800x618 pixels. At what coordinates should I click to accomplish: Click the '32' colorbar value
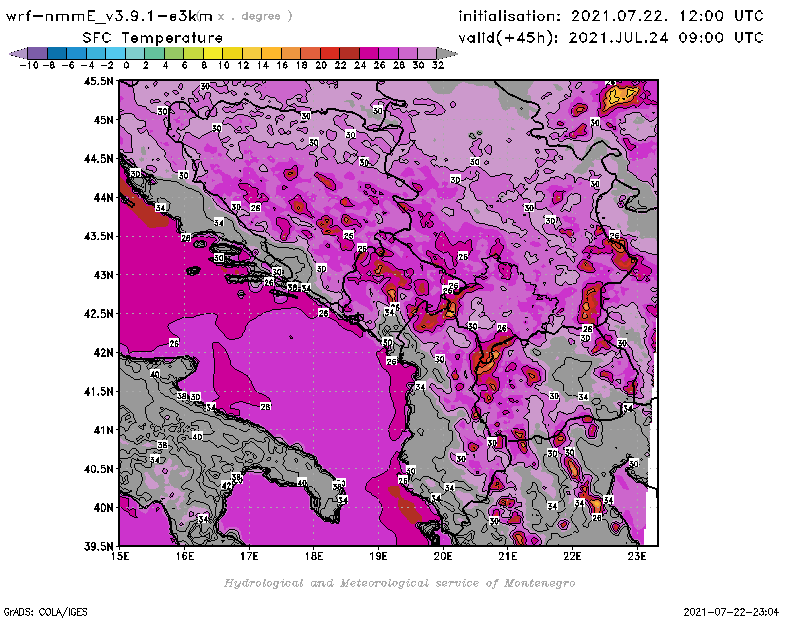click(438, 65)
